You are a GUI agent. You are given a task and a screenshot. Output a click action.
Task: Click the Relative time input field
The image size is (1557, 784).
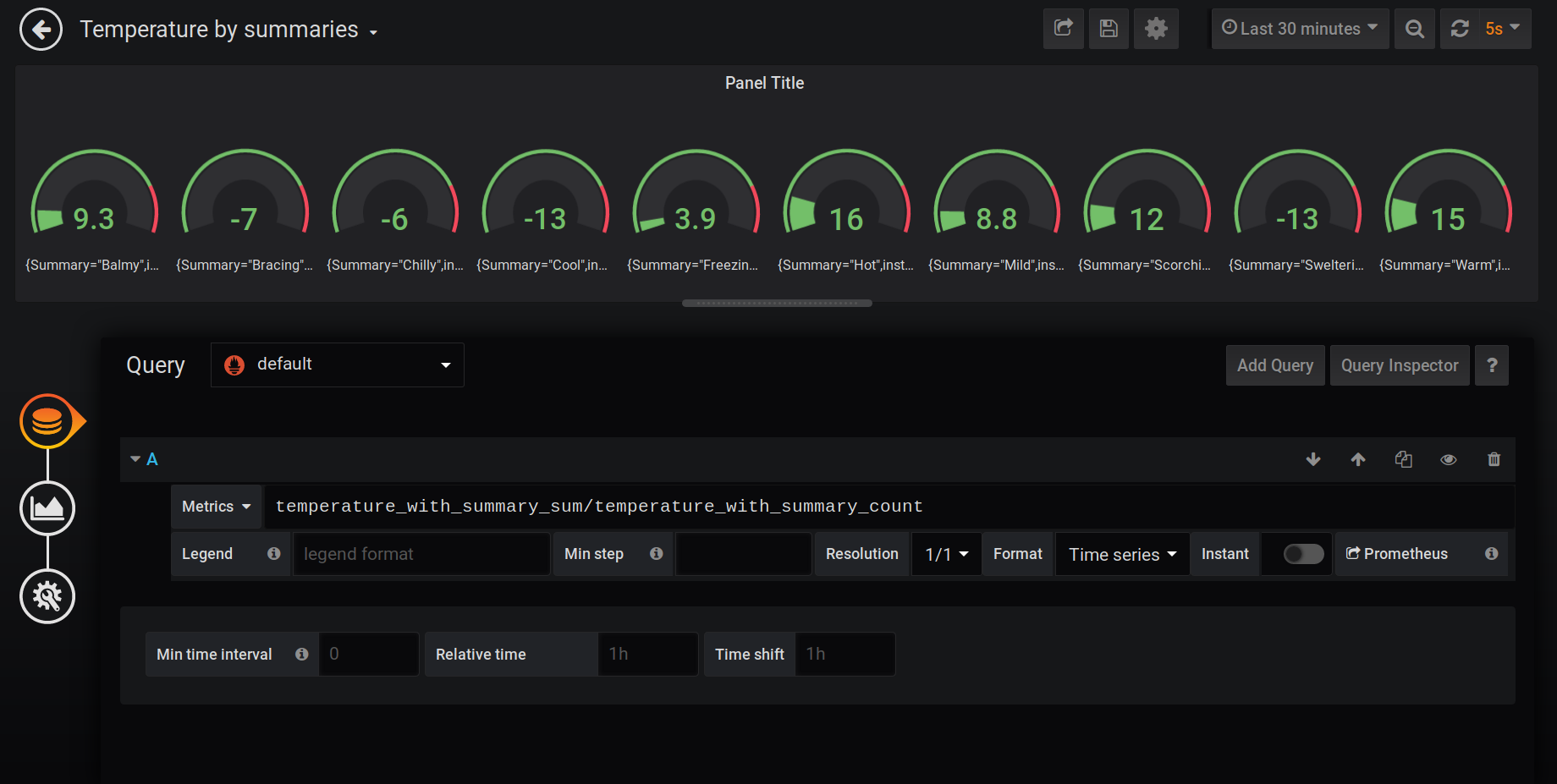point(648,654)
